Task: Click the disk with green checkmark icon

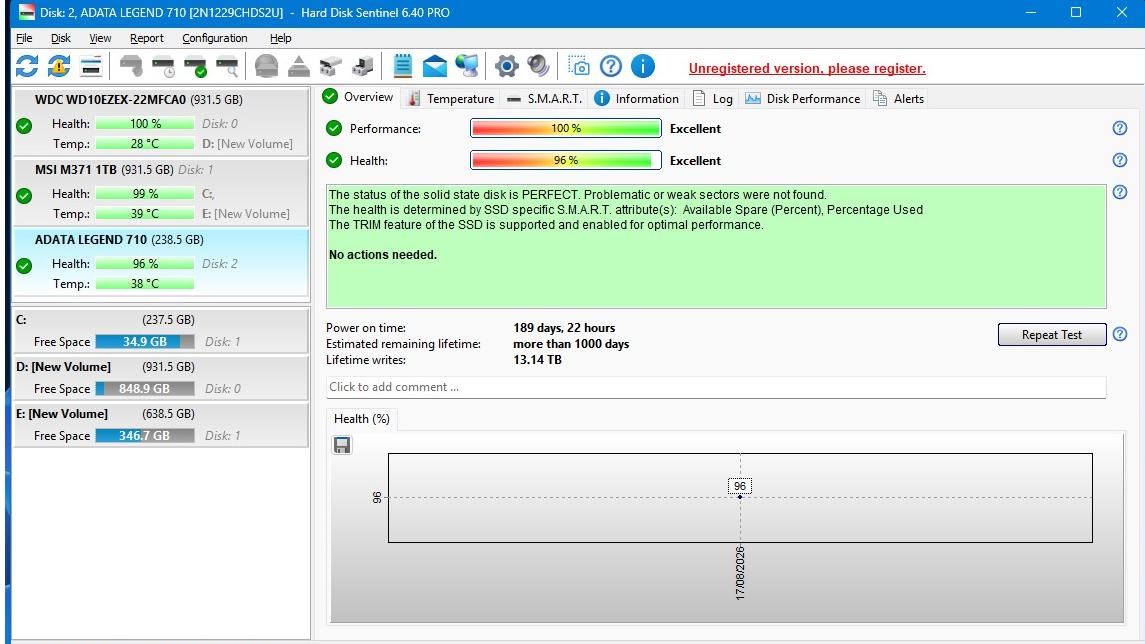Action: click(x=195, y=66)
